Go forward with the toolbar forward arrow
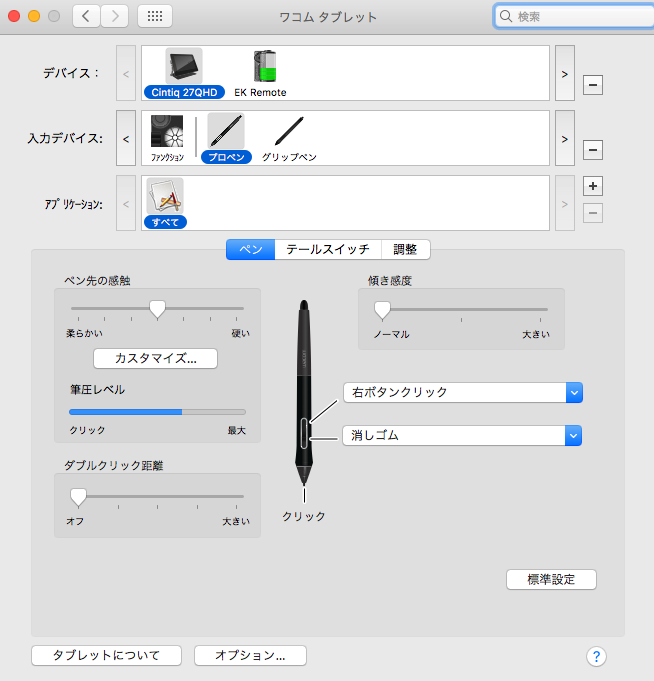The height and width of the screenshot is (681, 654). pyautogui.click(x=115, y=17)
